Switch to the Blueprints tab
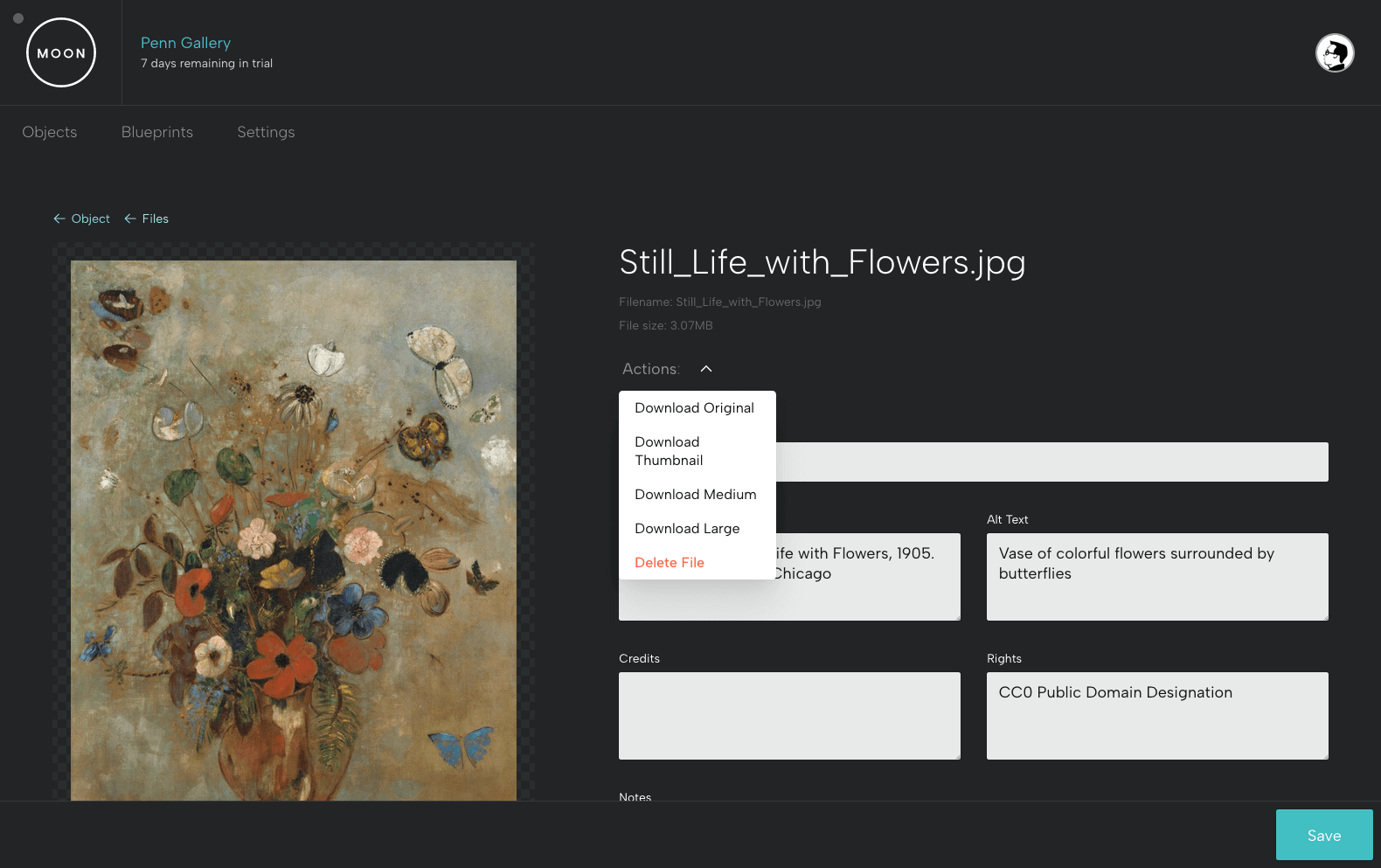Screen dimensions: 1381x868 click(x=157, y=132)
